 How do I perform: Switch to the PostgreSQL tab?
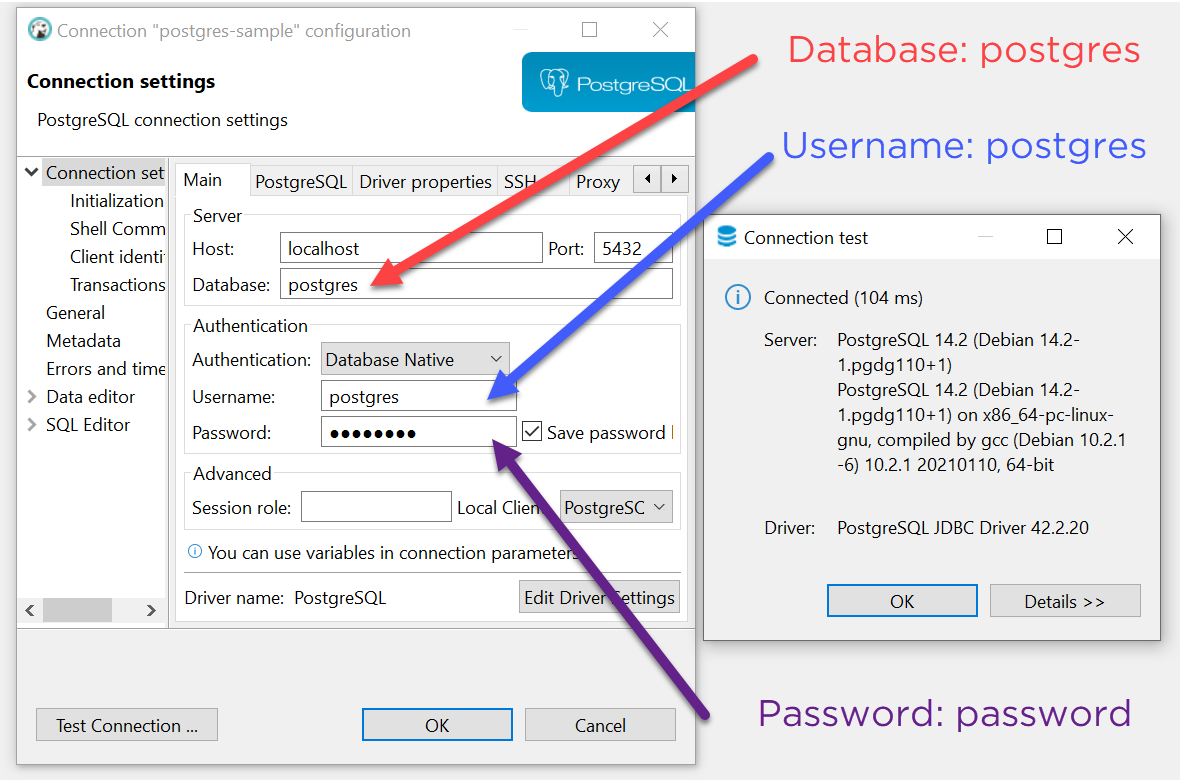click(301, 182)
